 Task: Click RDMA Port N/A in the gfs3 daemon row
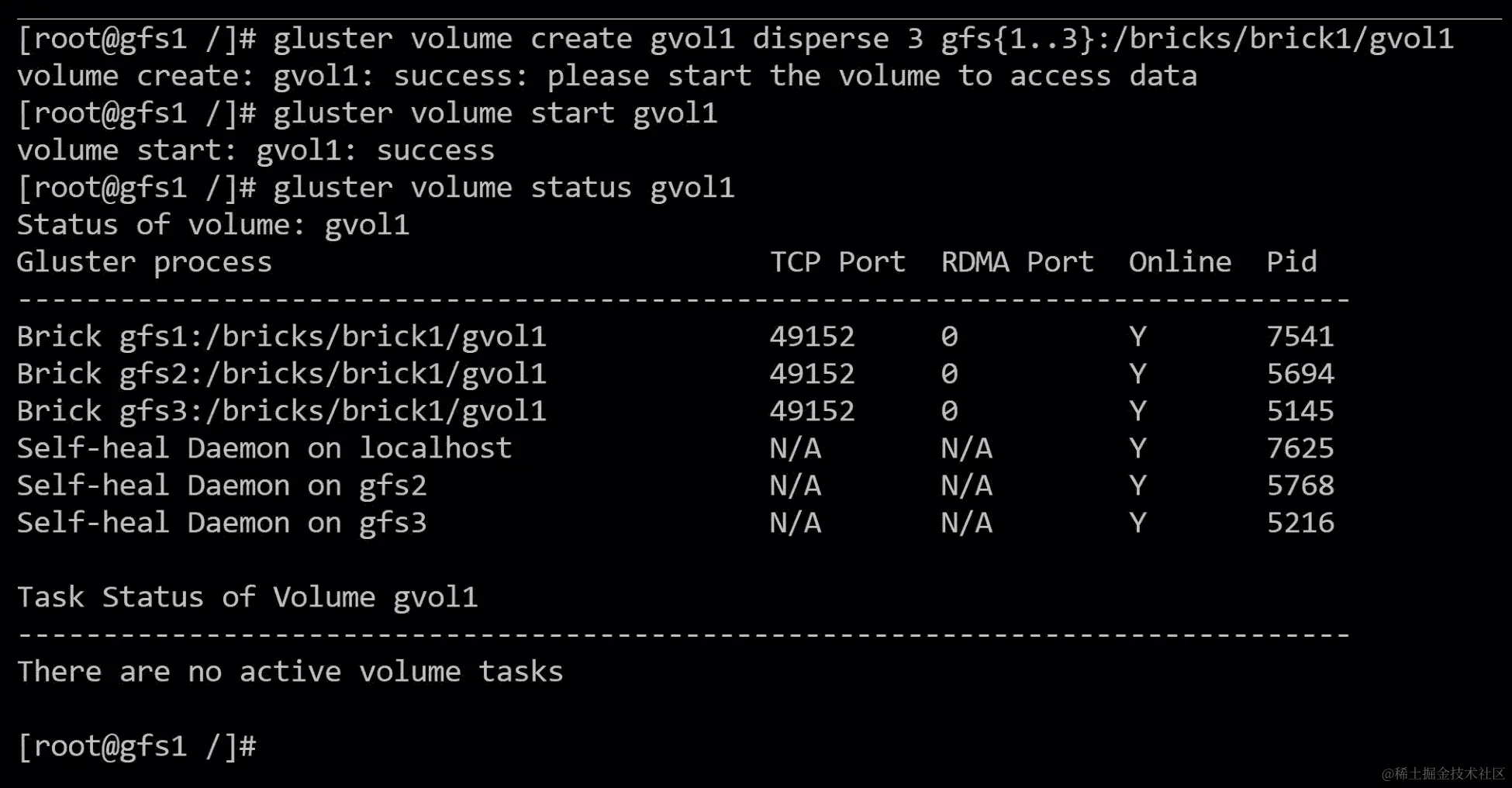[967, 523]
